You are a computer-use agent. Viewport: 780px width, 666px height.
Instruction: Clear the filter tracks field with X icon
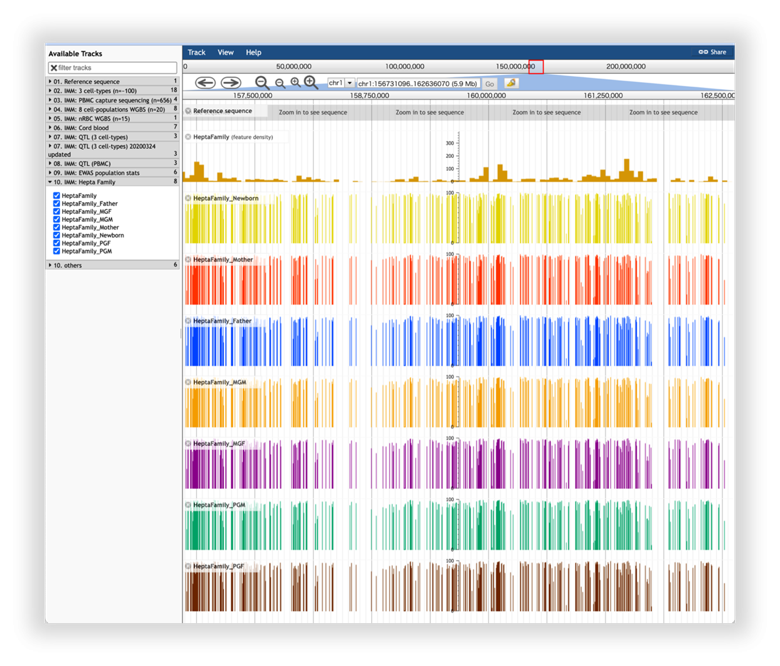coord(54,68)
